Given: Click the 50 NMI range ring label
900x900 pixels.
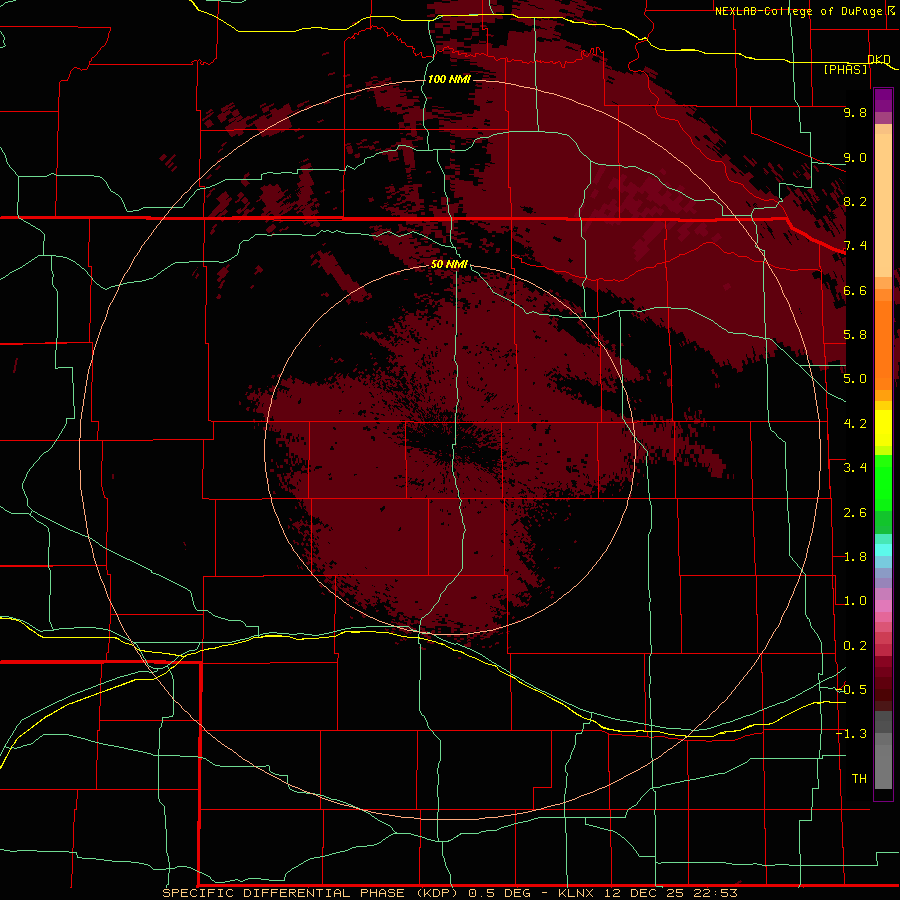Looking at the screenshot, I should (449, 264).
